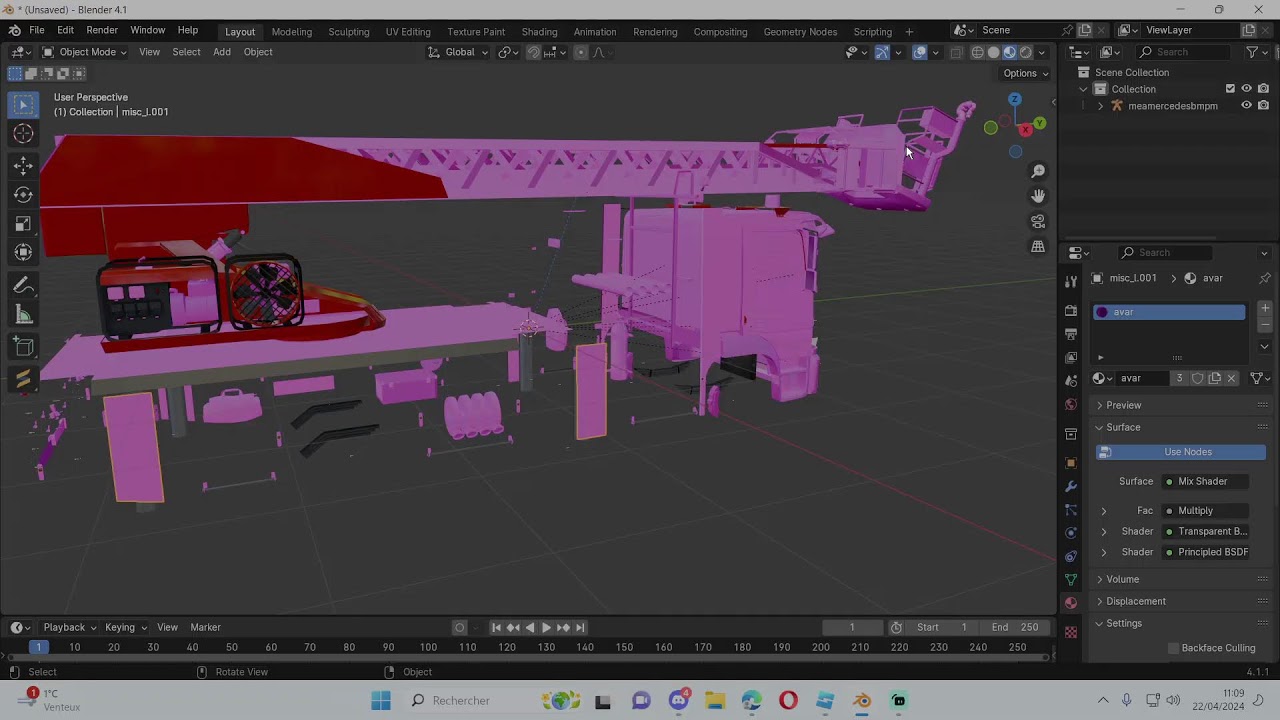Open the Render menu

[x=102, y=31]
